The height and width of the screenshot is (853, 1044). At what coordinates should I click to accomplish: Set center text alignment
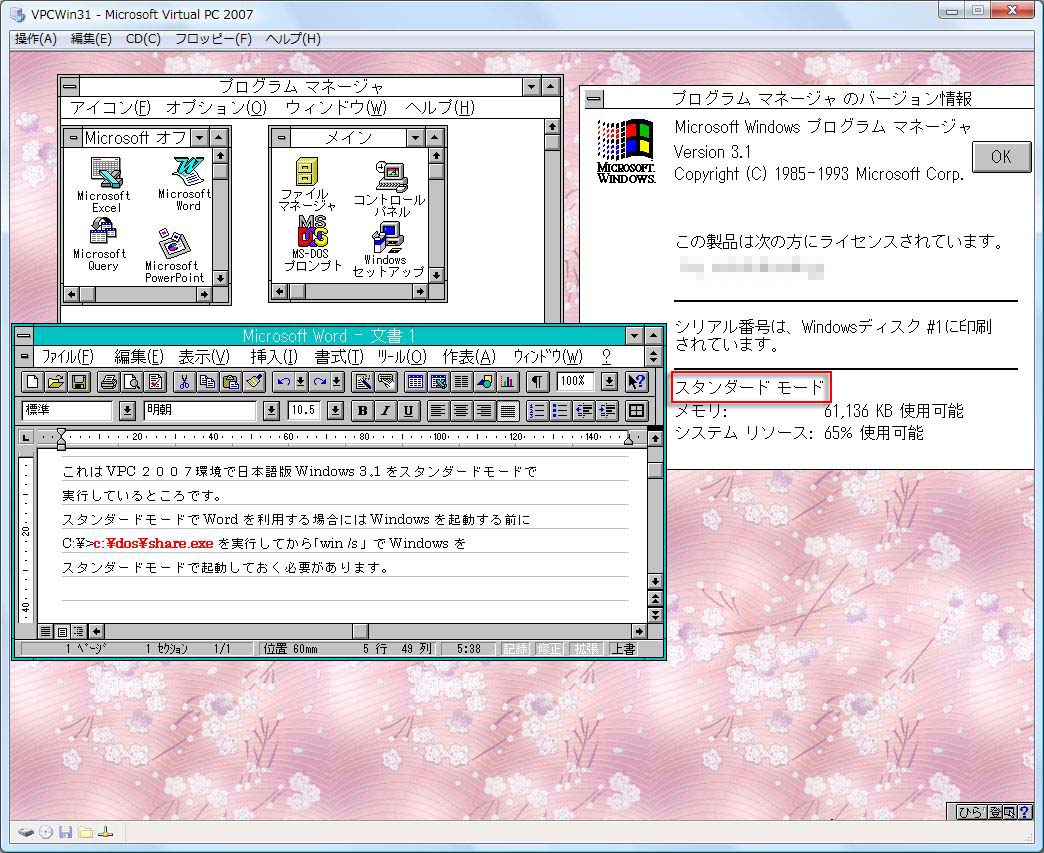[x=461, y=411]
